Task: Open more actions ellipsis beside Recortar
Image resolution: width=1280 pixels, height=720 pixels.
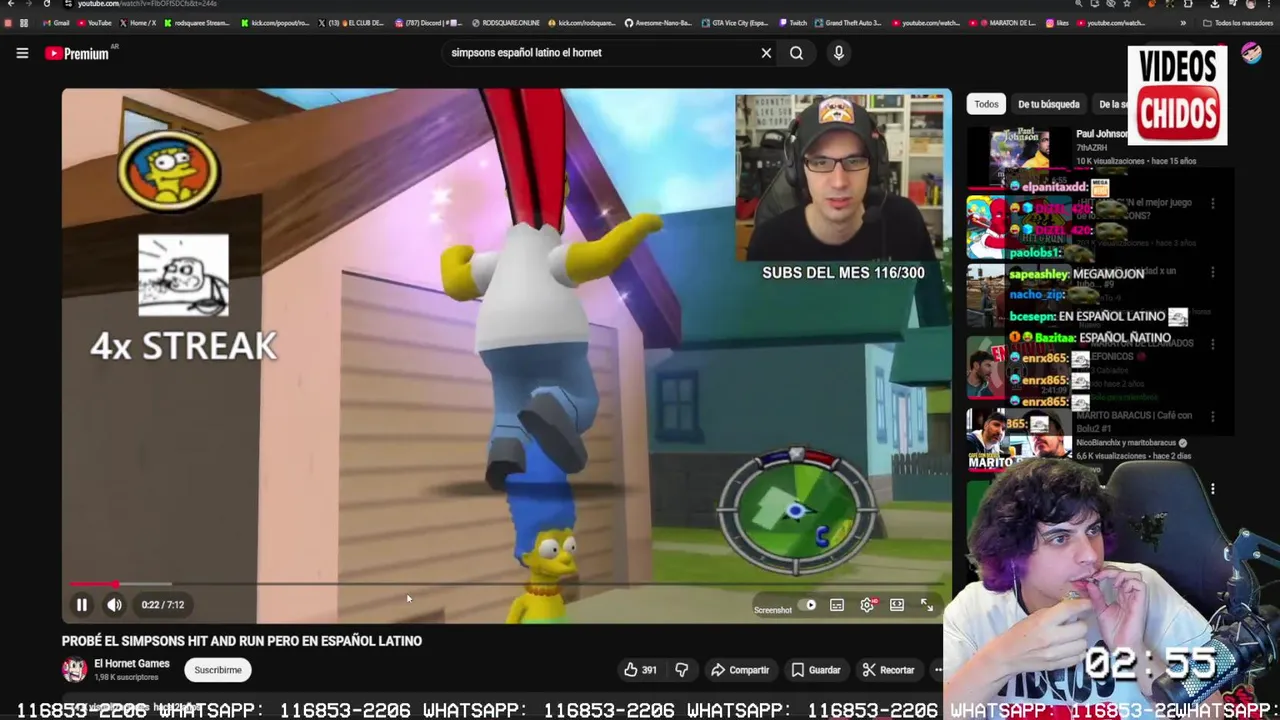Action: [x=938, y=670]
